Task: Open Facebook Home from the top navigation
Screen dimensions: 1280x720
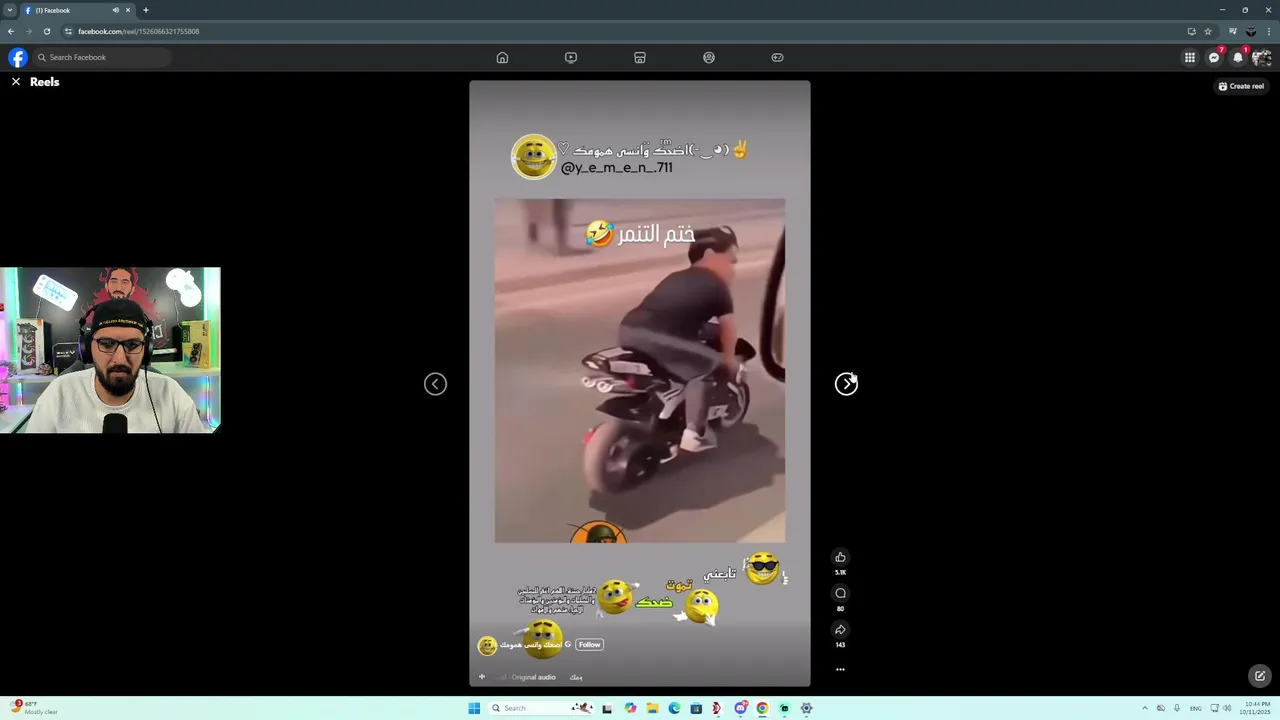Action: tap(502, 57)
